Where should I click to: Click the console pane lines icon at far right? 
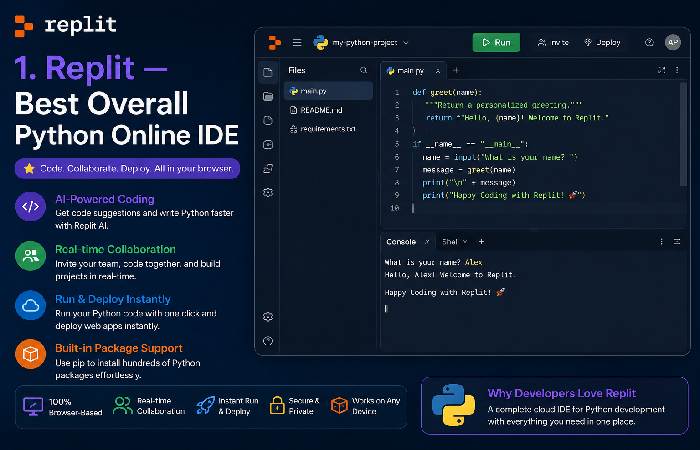[677, 242]
